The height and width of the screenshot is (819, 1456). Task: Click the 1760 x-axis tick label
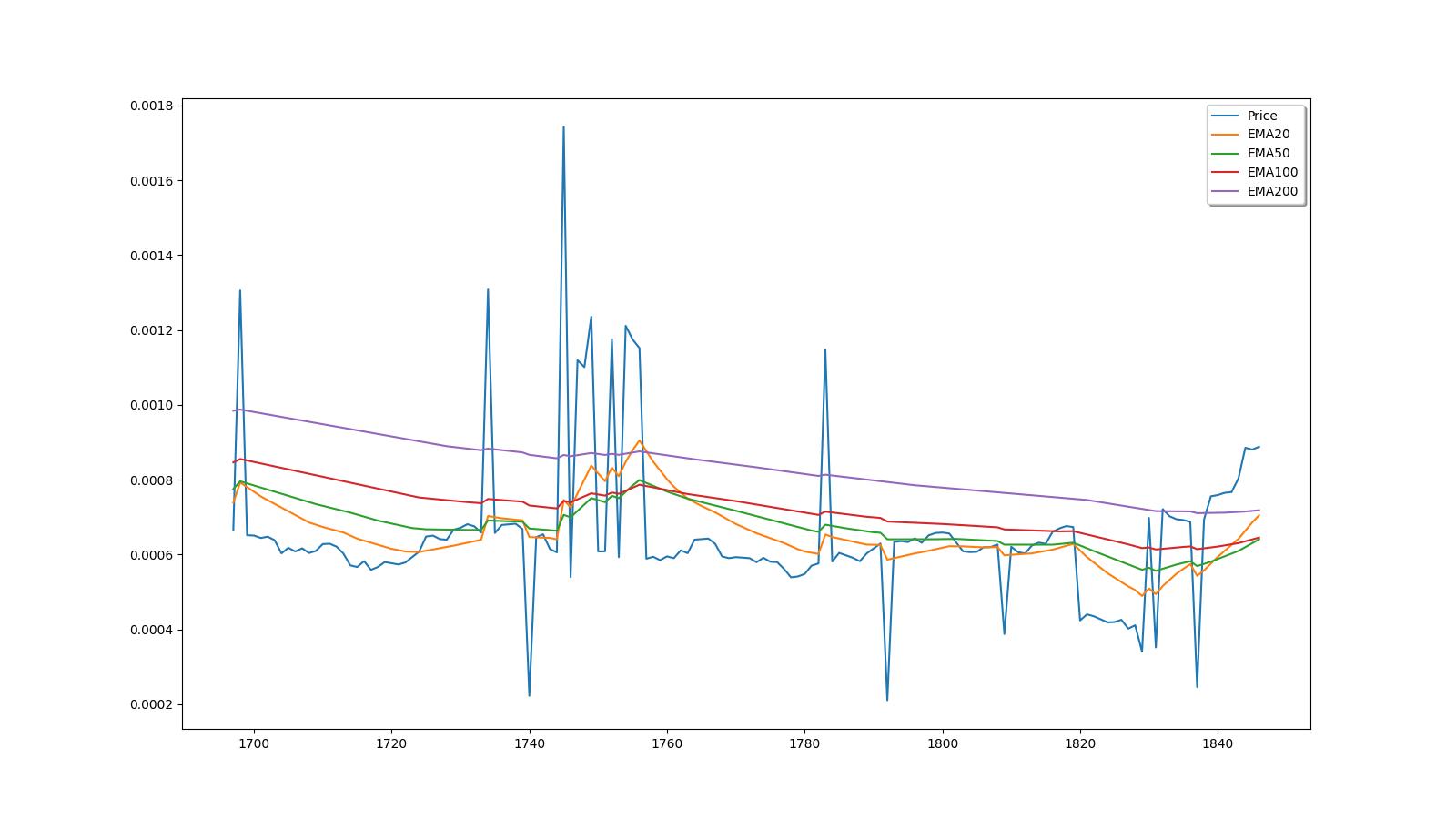(x=667, y=743)
